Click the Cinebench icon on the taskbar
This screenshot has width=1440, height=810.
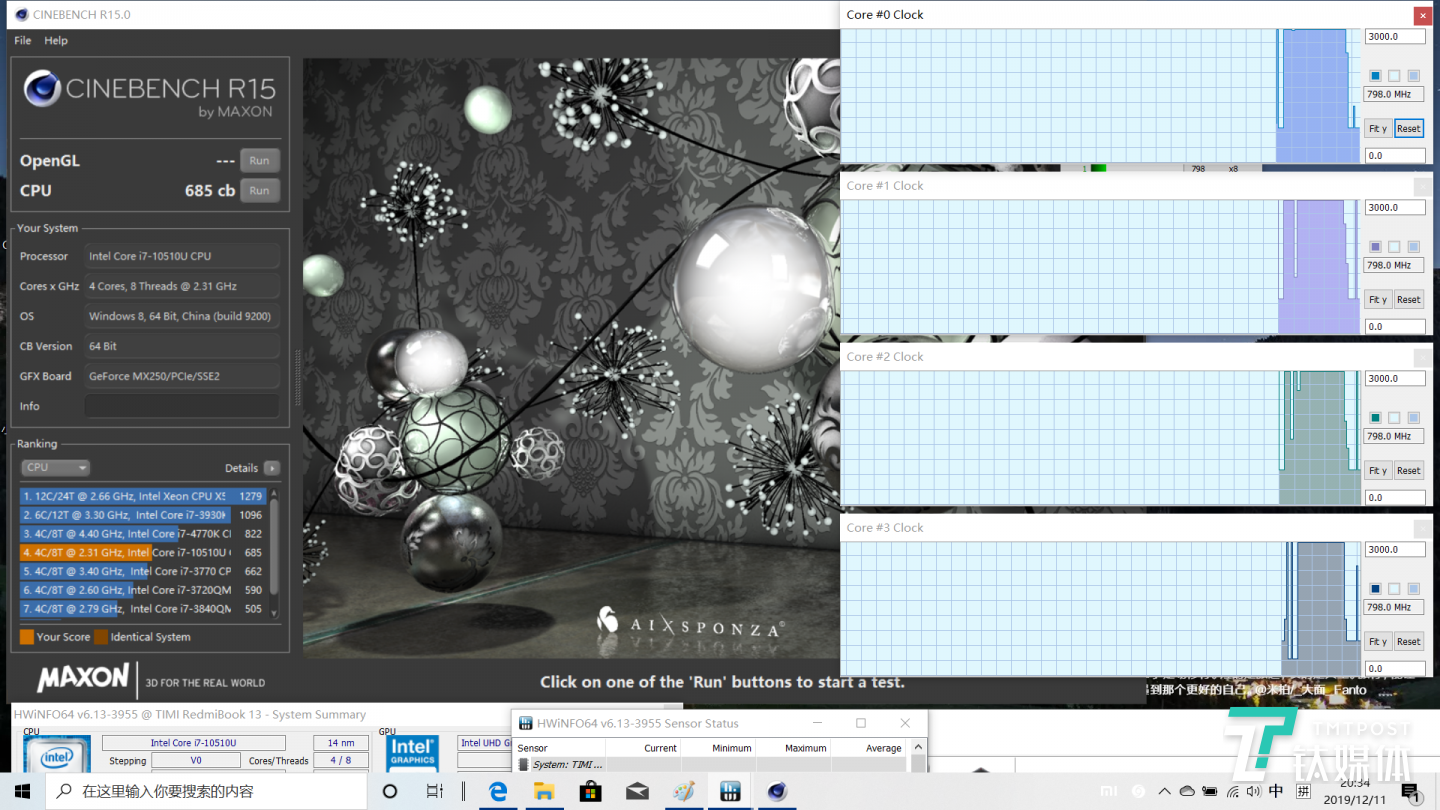tap(776, 791)
